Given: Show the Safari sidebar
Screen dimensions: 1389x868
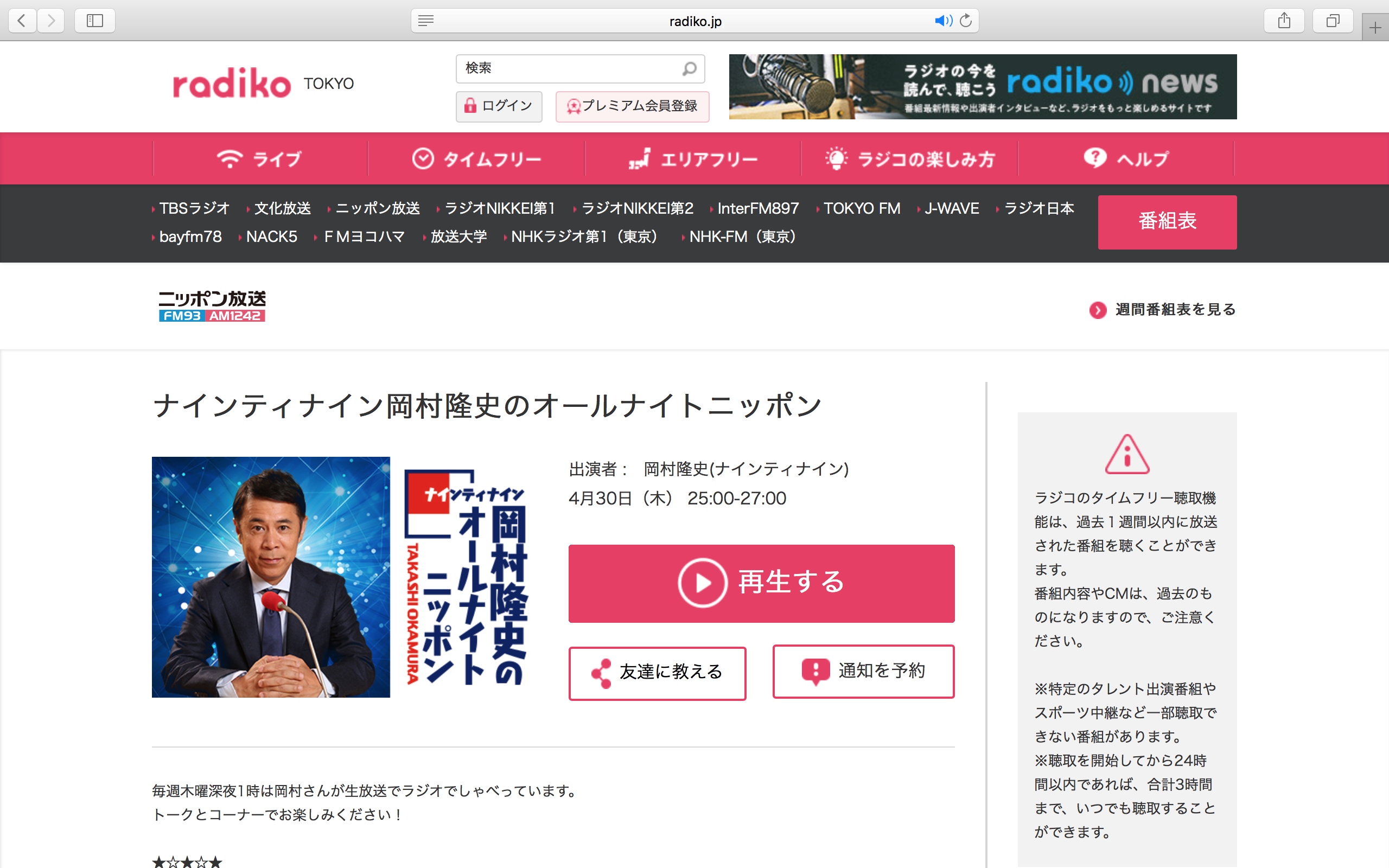Looking at the screenshot, I should (x=95, y=21).
